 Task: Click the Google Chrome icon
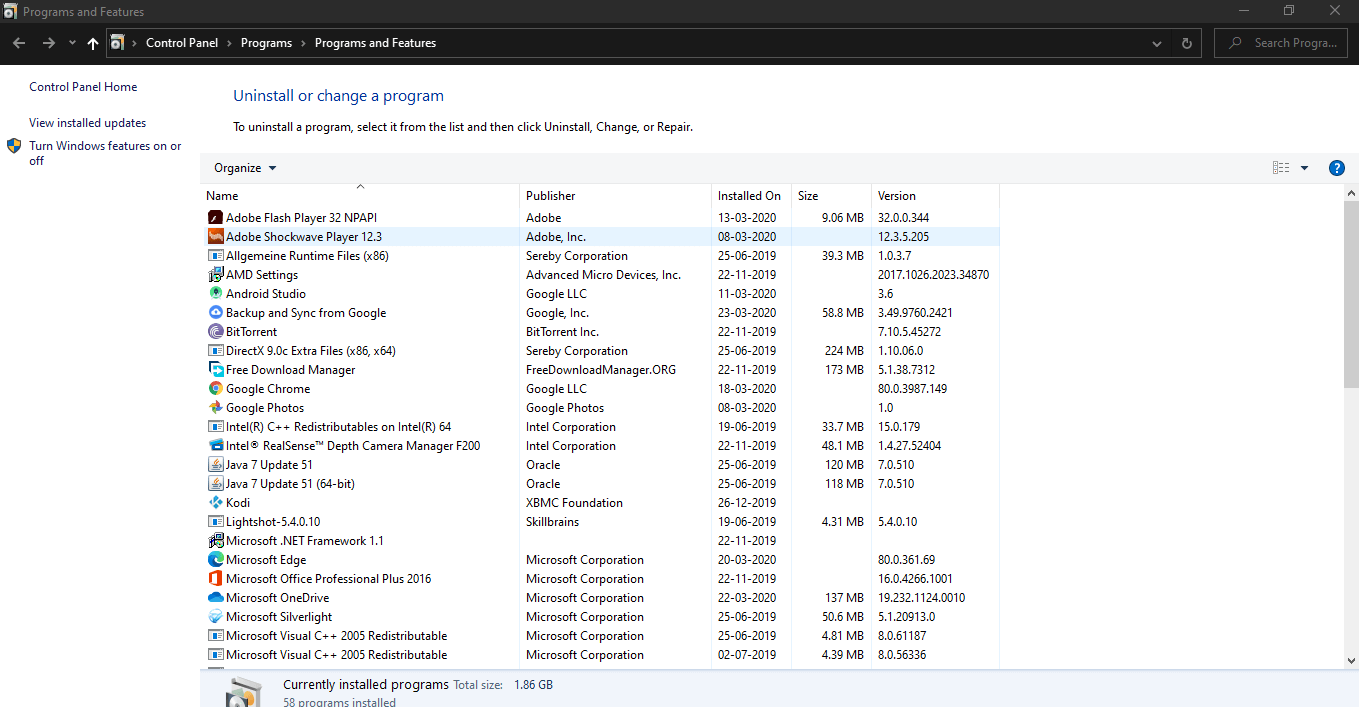215,389
